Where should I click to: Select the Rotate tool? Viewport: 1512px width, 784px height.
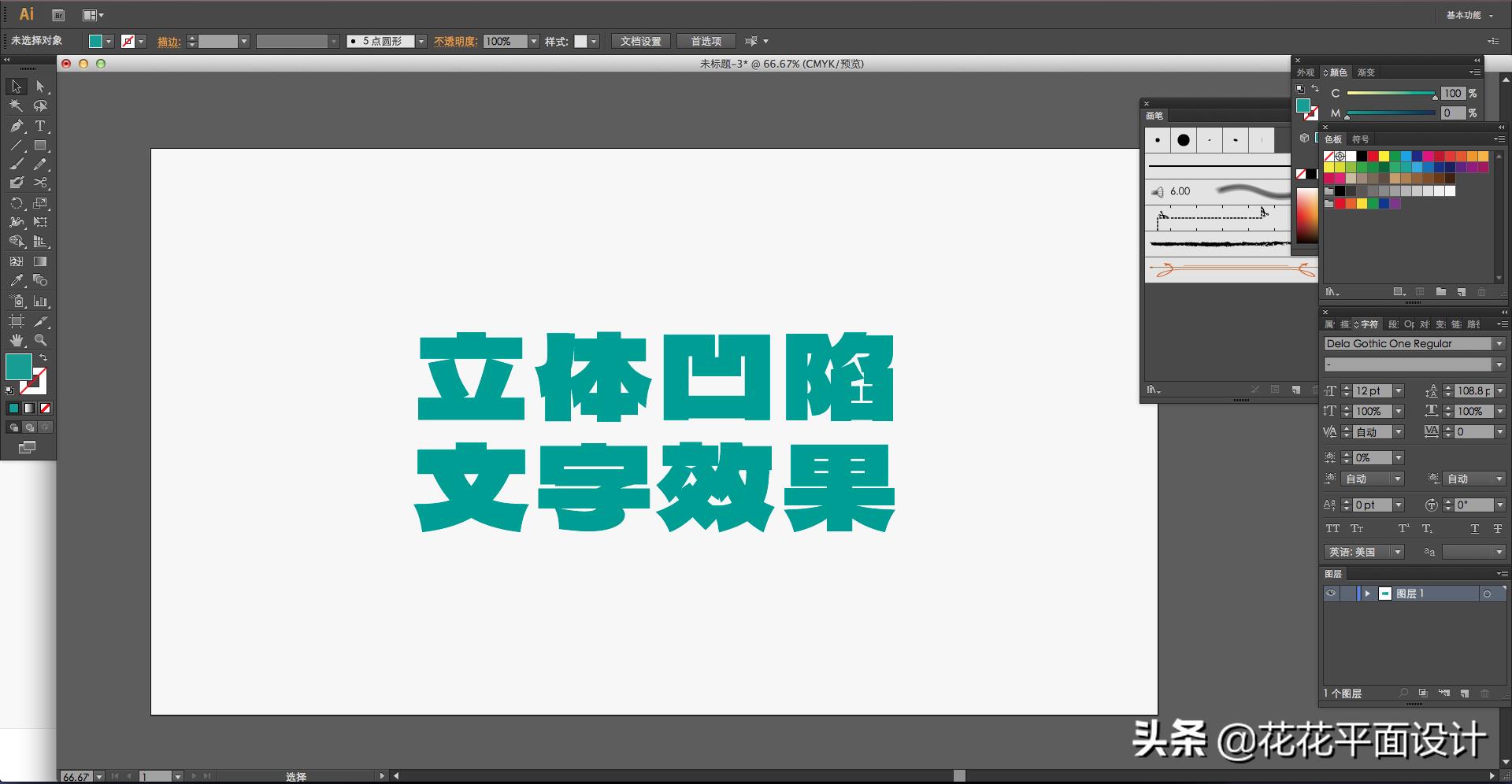pos(17,203)
